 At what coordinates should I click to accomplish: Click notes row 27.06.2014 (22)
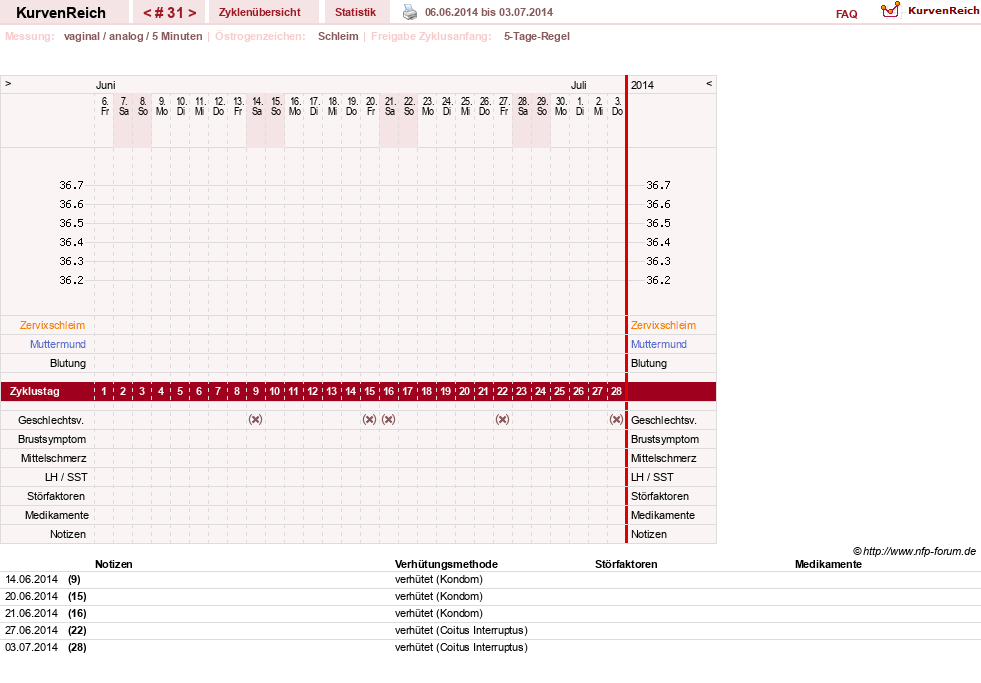pos(490,630)
